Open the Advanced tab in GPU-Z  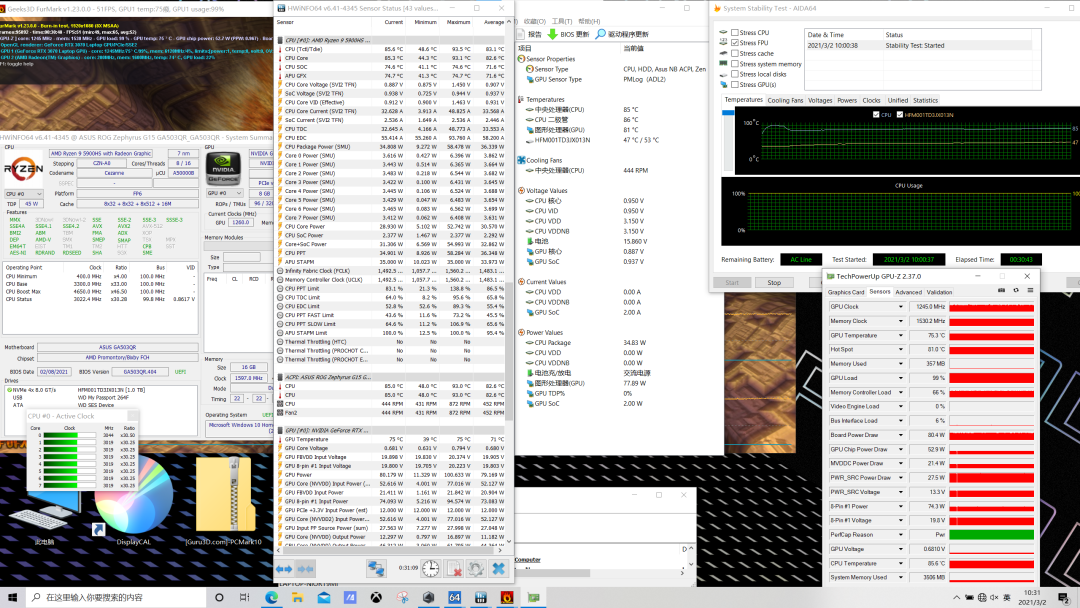908,292
